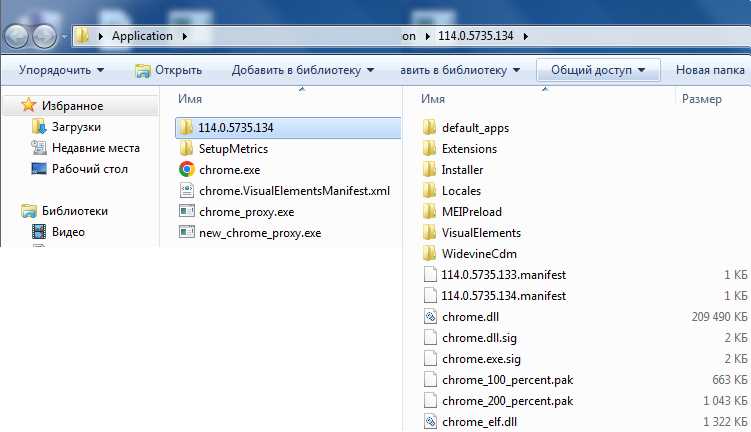Click the icon of chrome_proxy.exe
The width and height of the screenshot is (751, 432).
187,212
